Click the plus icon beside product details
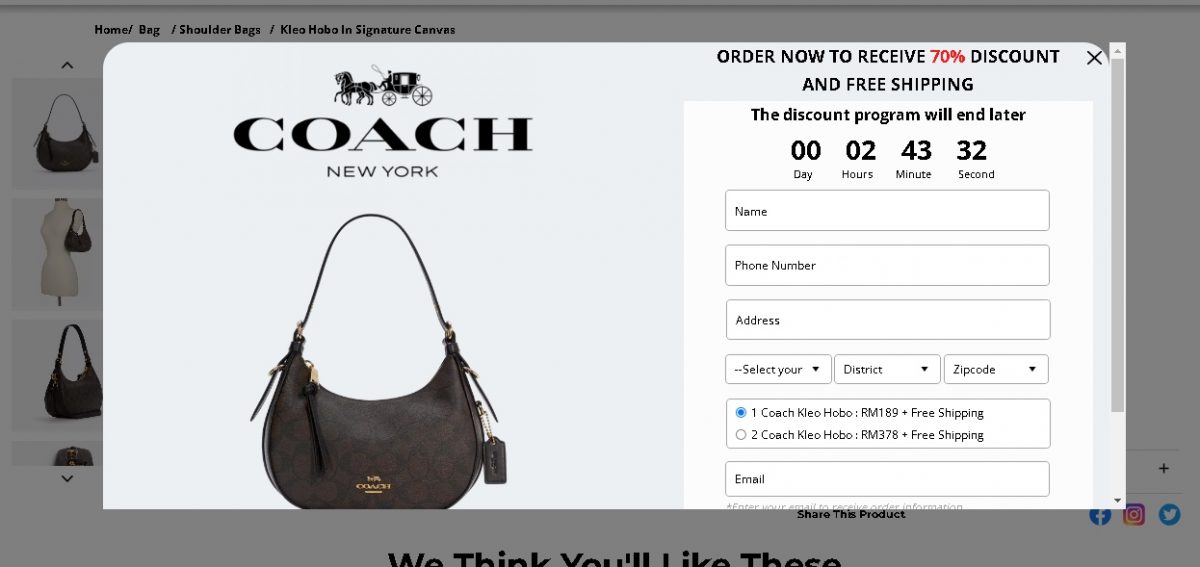 click(x=1164, y=468)
